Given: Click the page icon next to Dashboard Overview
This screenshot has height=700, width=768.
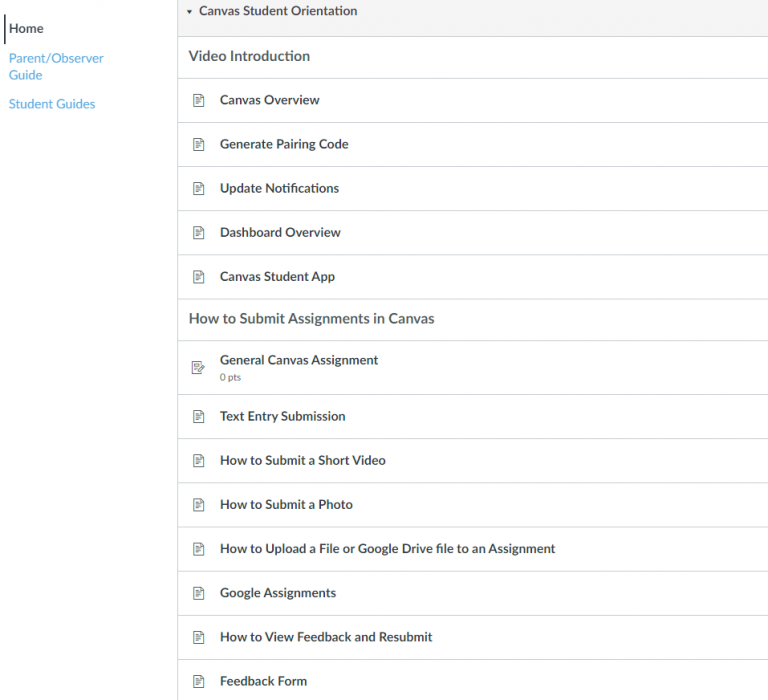Looking at the screenshot, I should pos(198,233).
